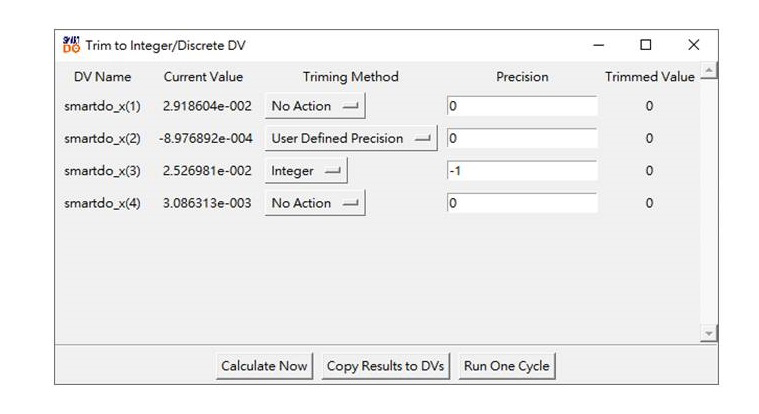Select Precision field containing -1
The width and height of the screenshot is (759, 414).
point(521,171)
